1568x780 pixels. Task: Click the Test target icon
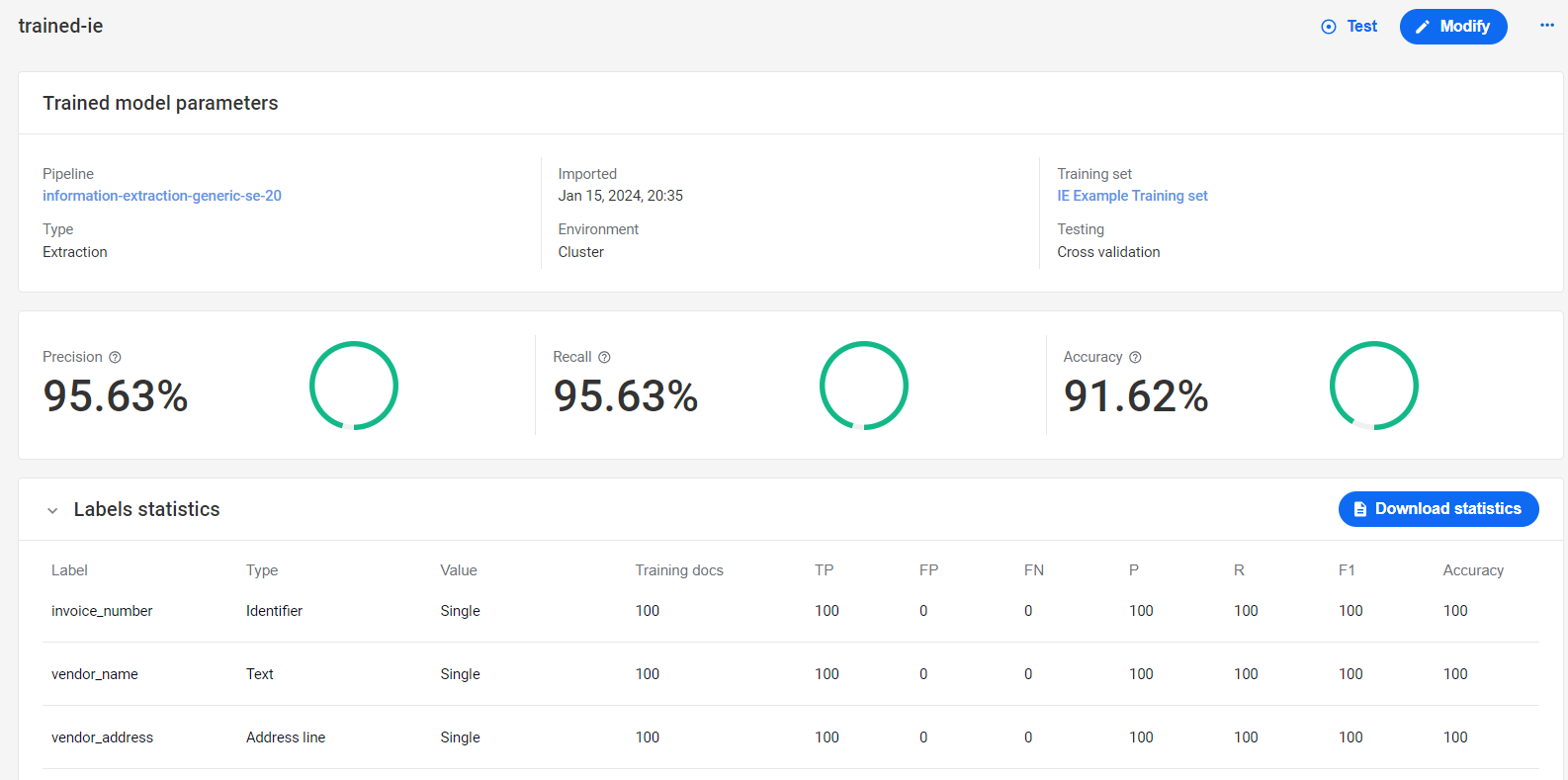coord(1329,27)
